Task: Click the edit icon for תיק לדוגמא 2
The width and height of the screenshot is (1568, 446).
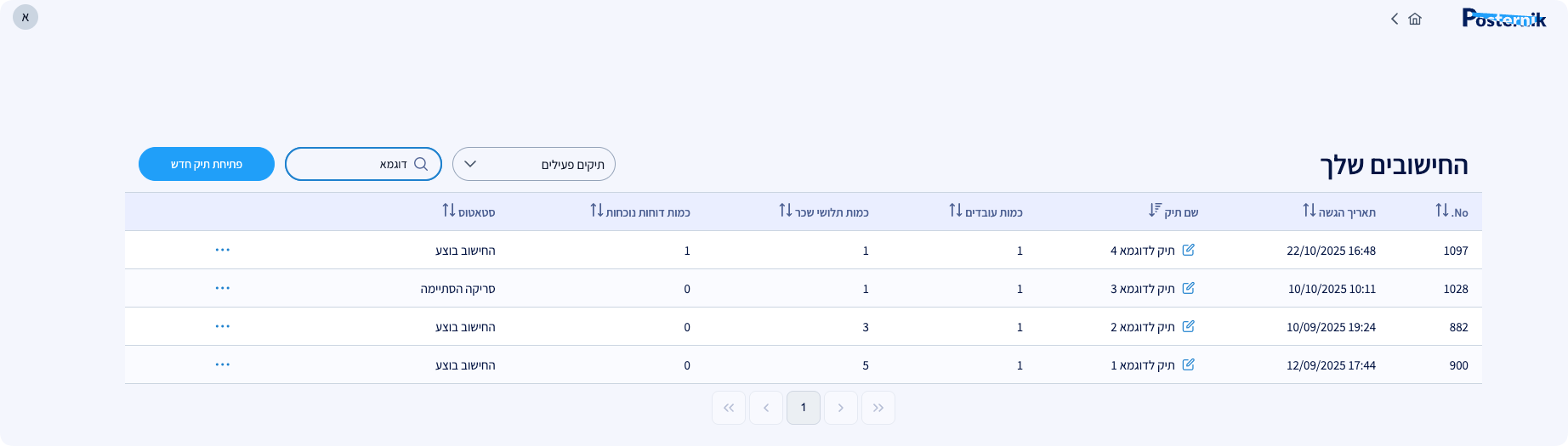Action: click(x=1189, y=326)
